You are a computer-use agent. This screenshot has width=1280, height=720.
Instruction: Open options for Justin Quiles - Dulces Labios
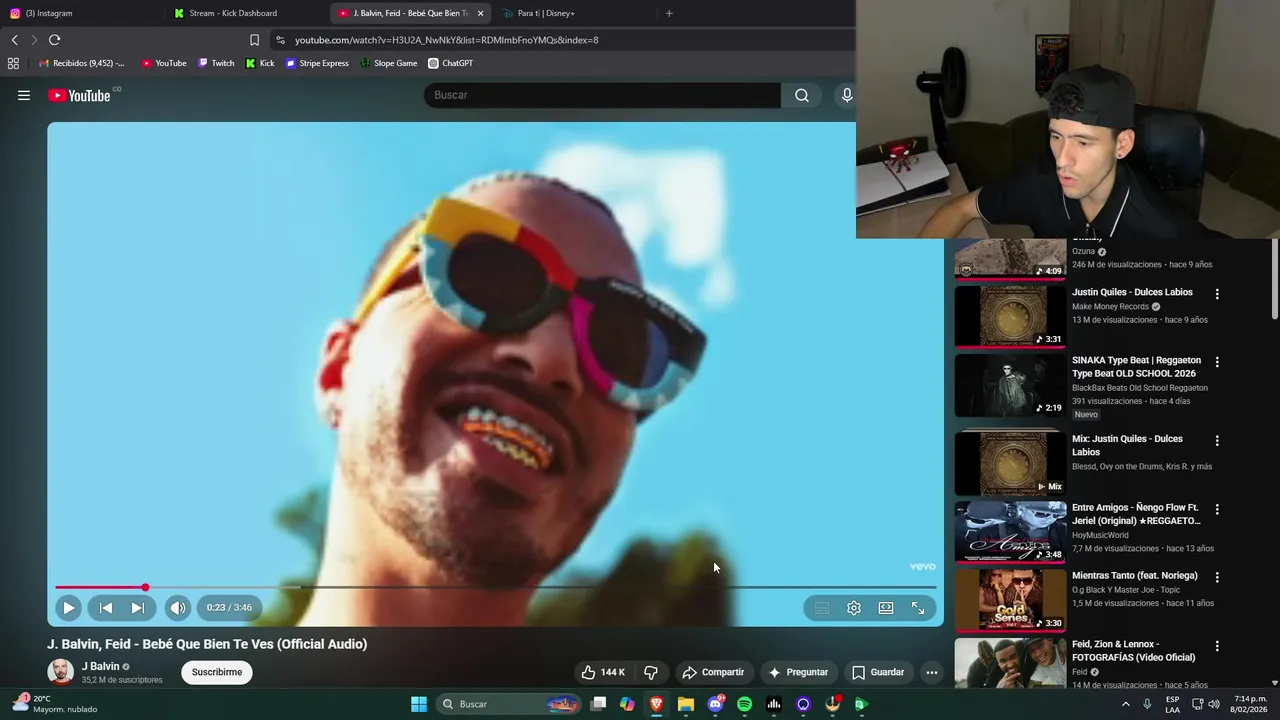[1217, 294]
